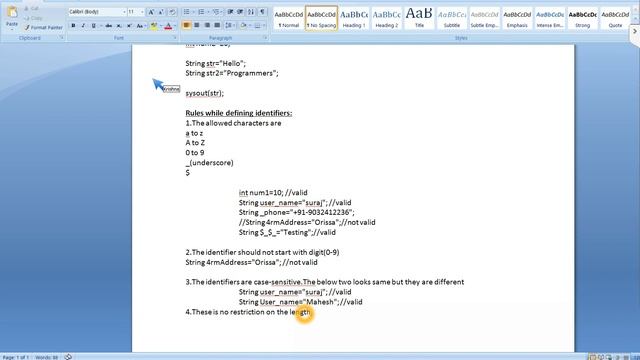Apply Underline formatting
640x360 pixels.
(93, 26)
